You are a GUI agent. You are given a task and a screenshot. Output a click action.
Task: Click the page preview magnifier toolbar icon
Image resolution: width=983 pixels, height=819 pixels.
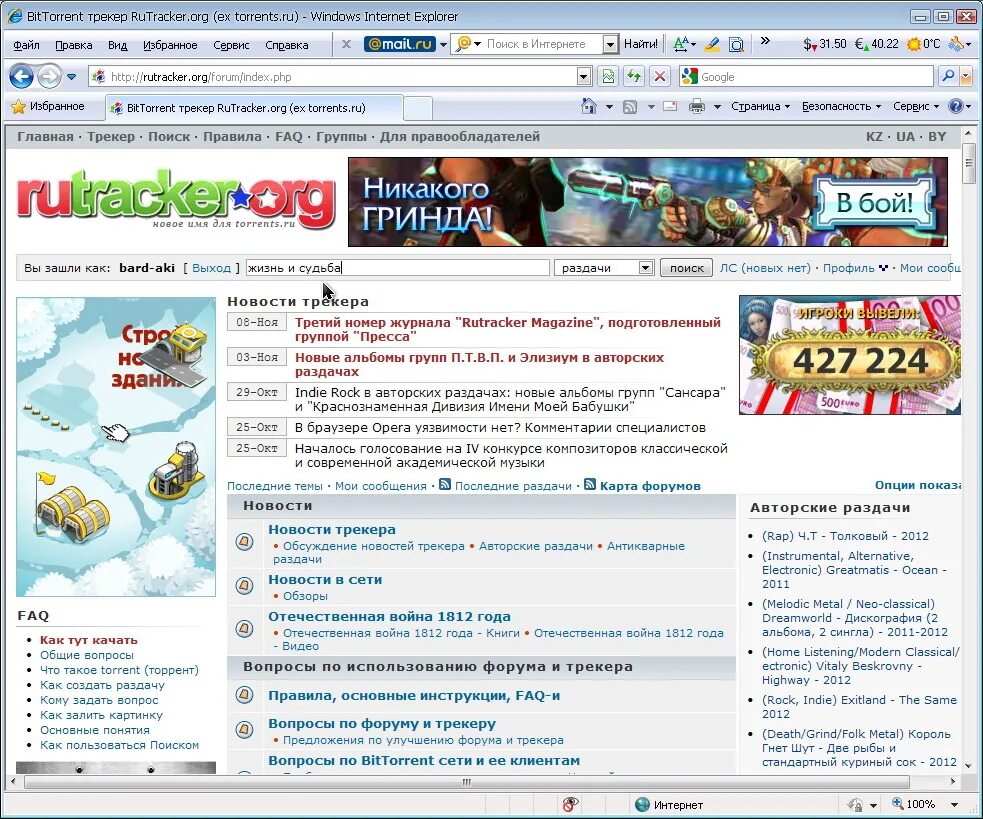click(x=737, y=45)
